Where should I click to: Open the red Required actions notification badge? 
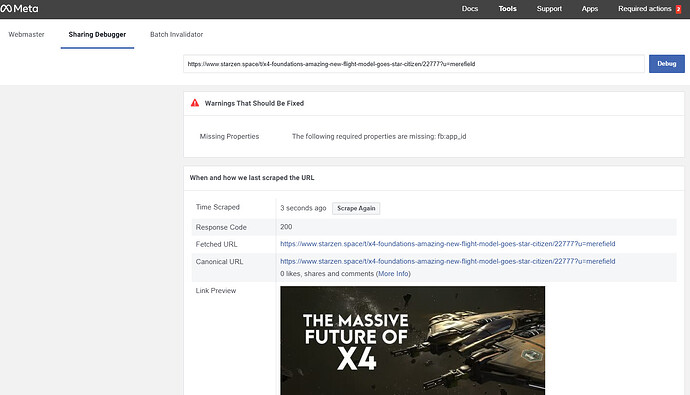[678, 9]
